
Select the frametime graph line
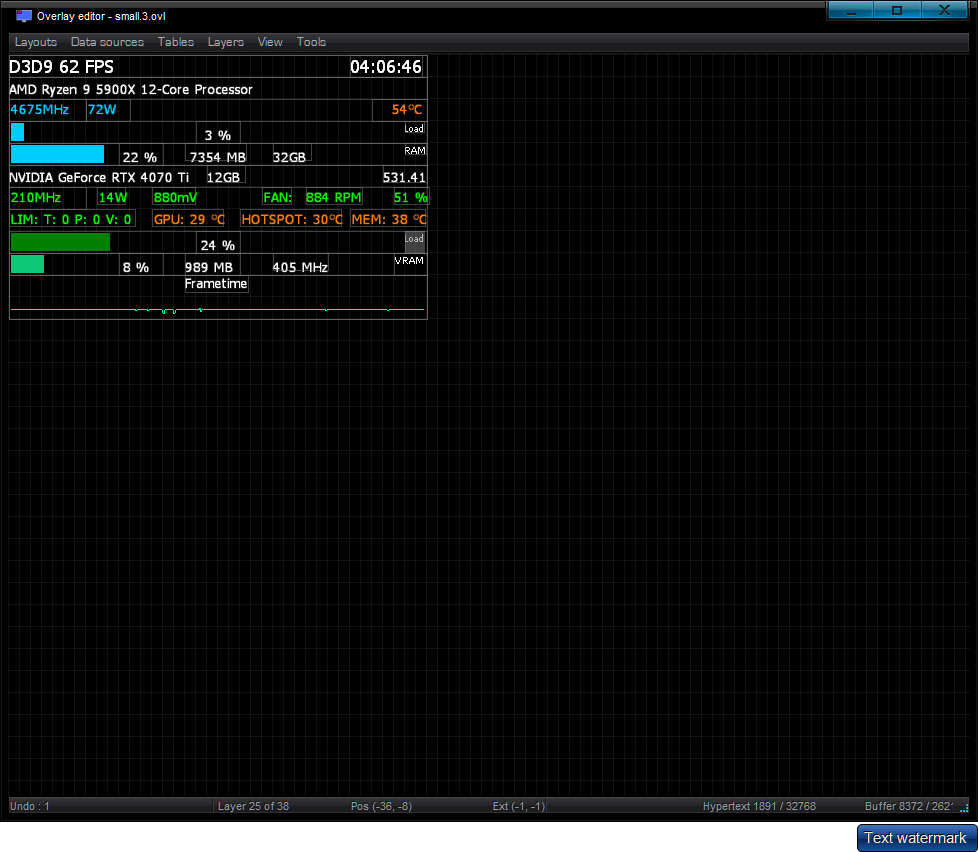[218, 309]
